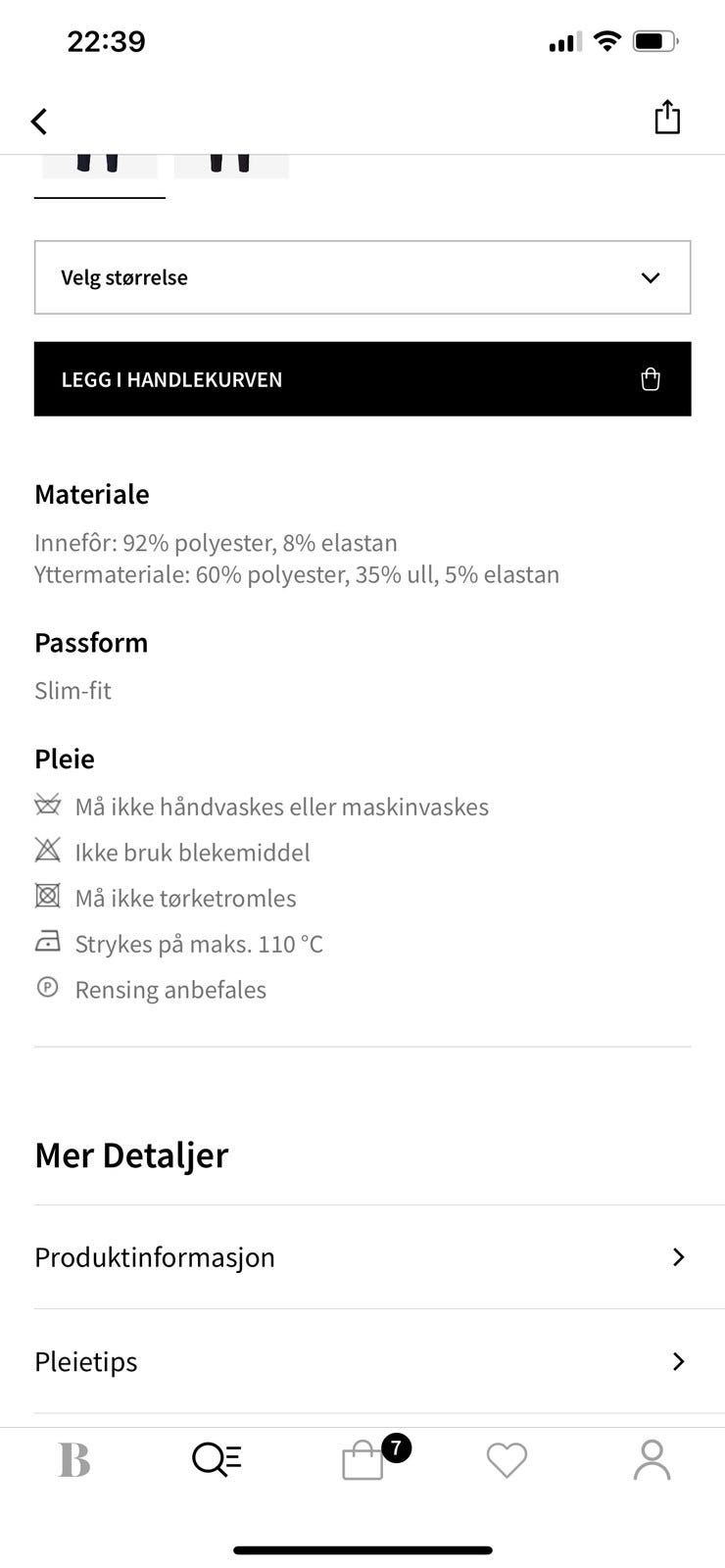Open the Velg størrelse size dropdown

[x=362, y=277]
